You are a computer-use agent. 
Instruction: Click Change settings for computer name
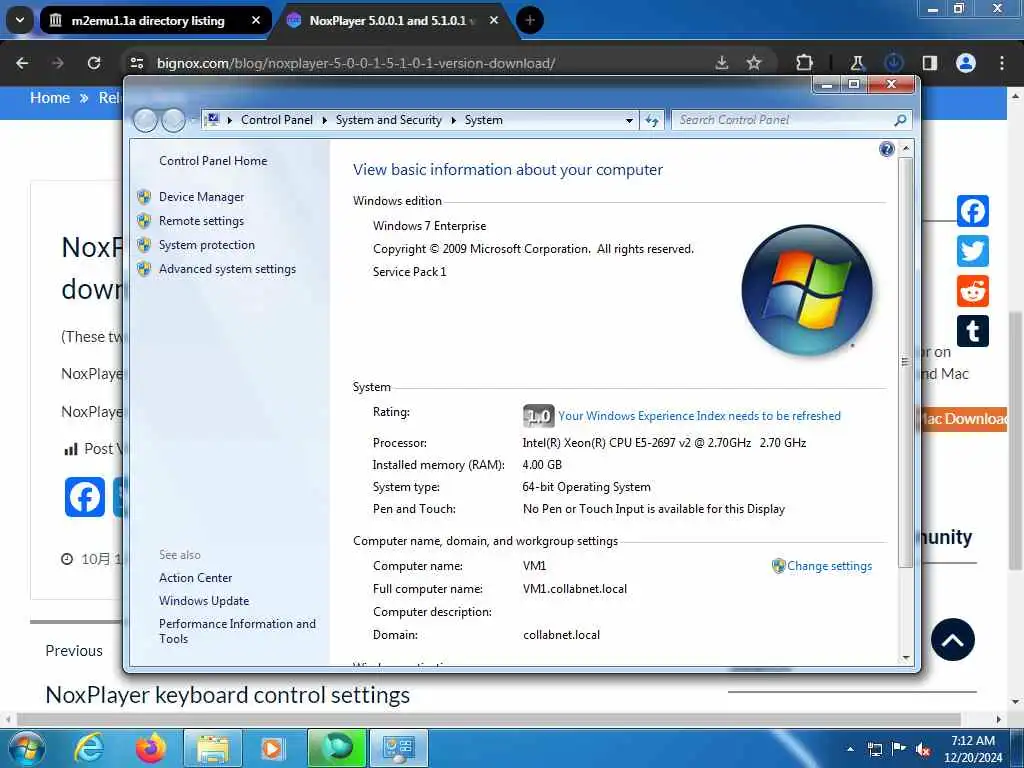pos(829,566)
